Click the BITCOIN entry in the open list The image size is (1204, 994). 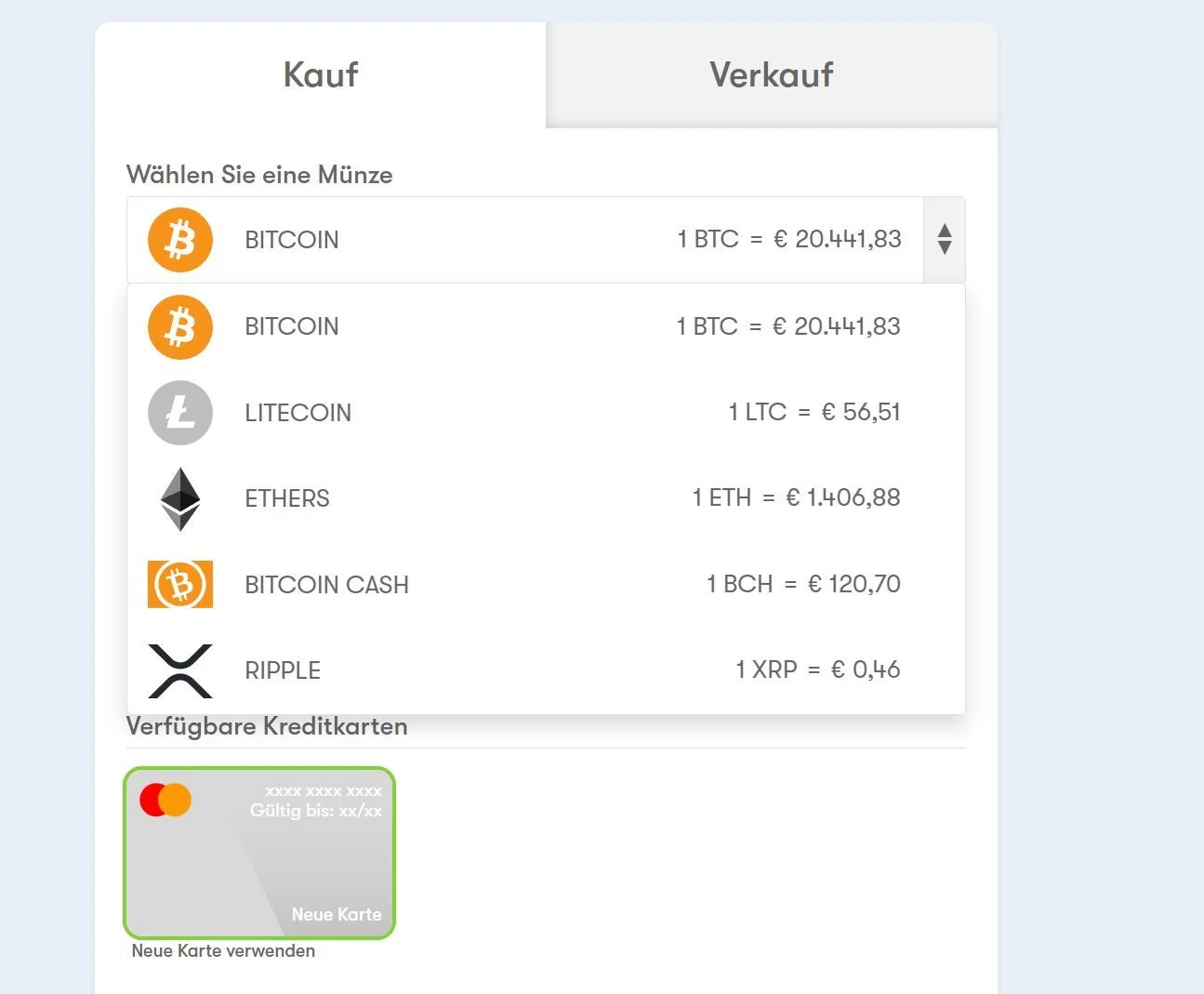(x=546, y=326)
